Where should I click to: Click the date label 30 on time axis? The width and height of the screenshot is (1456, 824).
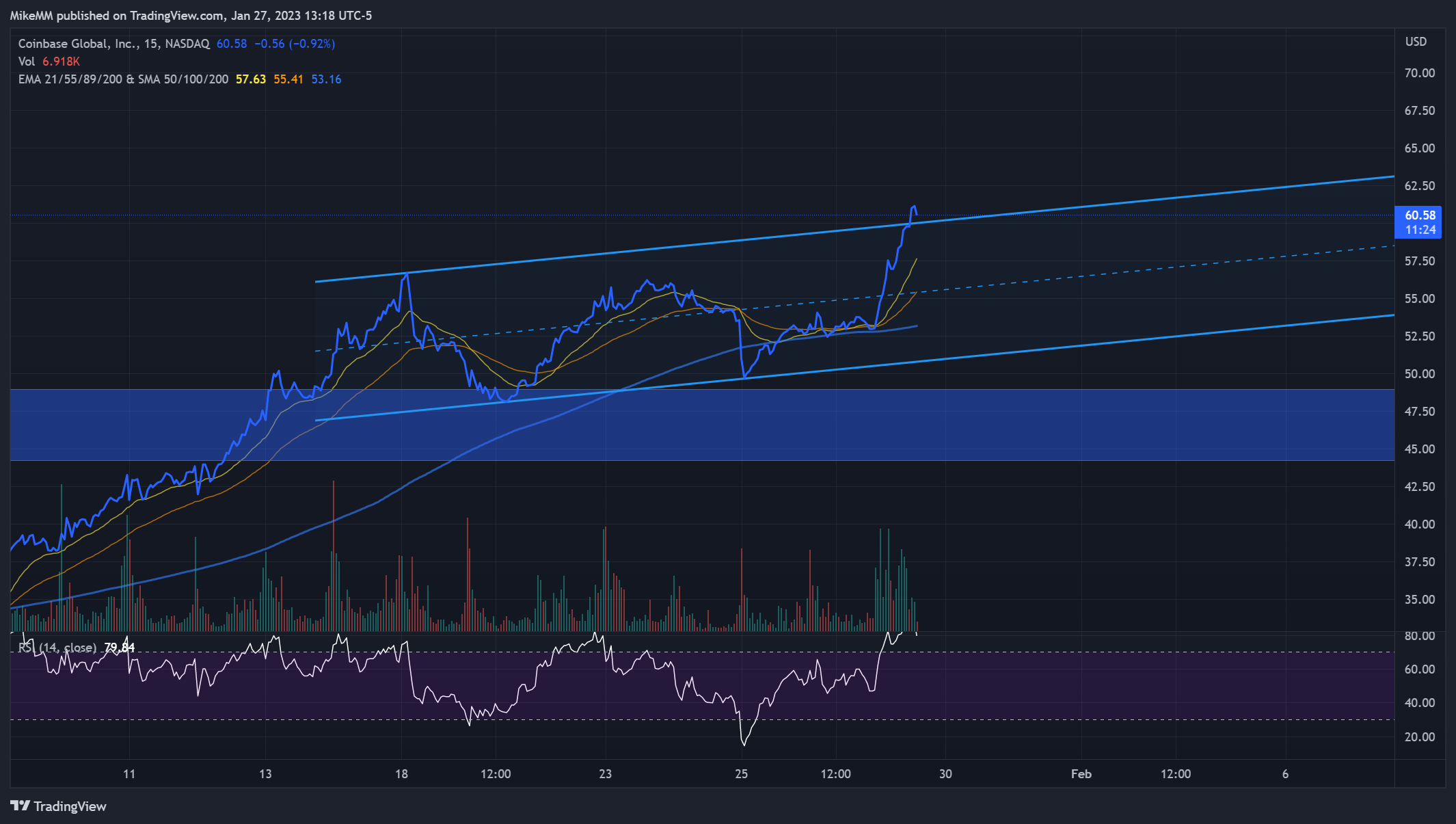pos(945,774)
